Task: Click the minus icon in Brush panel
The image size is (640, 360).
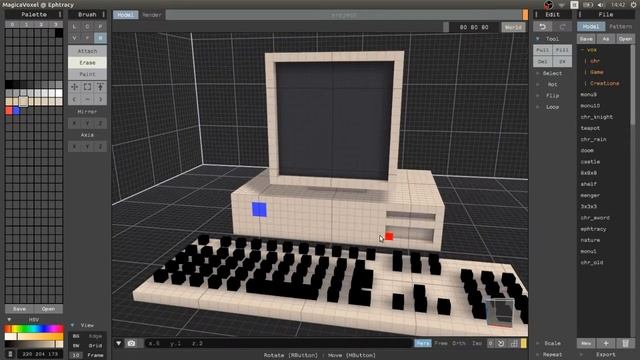Action: [x=87, y=99]
